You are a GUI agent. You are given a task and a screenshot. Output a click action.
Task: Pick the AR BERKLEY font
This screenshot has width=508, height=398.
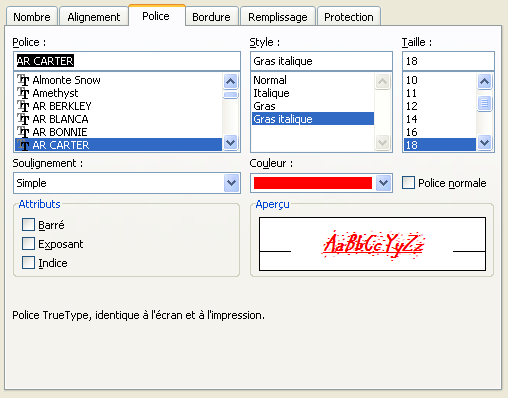point(118,106)
